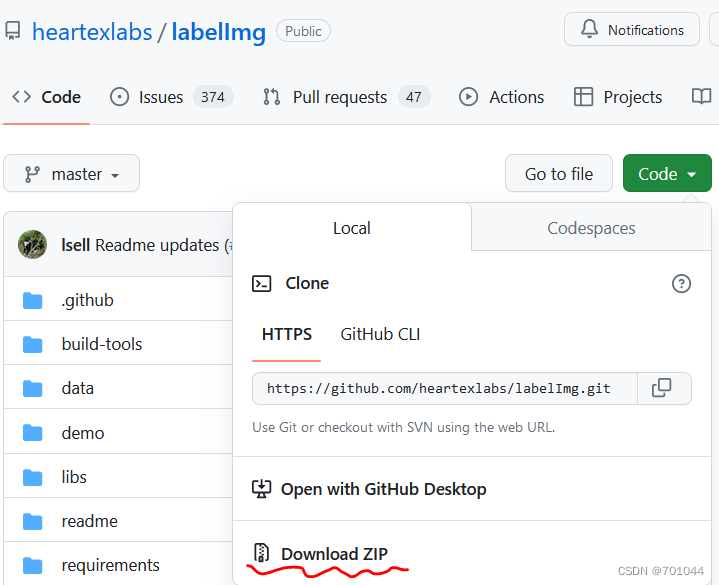Click the folder icon beside data
Viewport: 719px width, 585px height.
click(x=33, y=389)
